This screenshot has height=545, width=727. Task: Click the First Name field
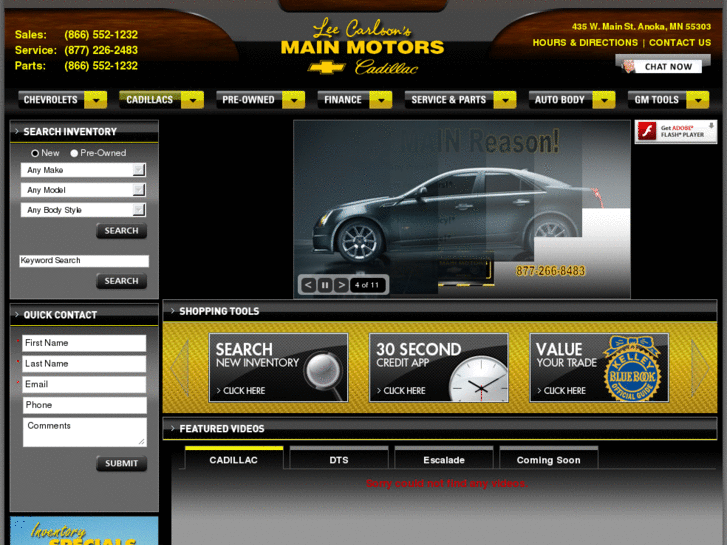coord(84,343)
